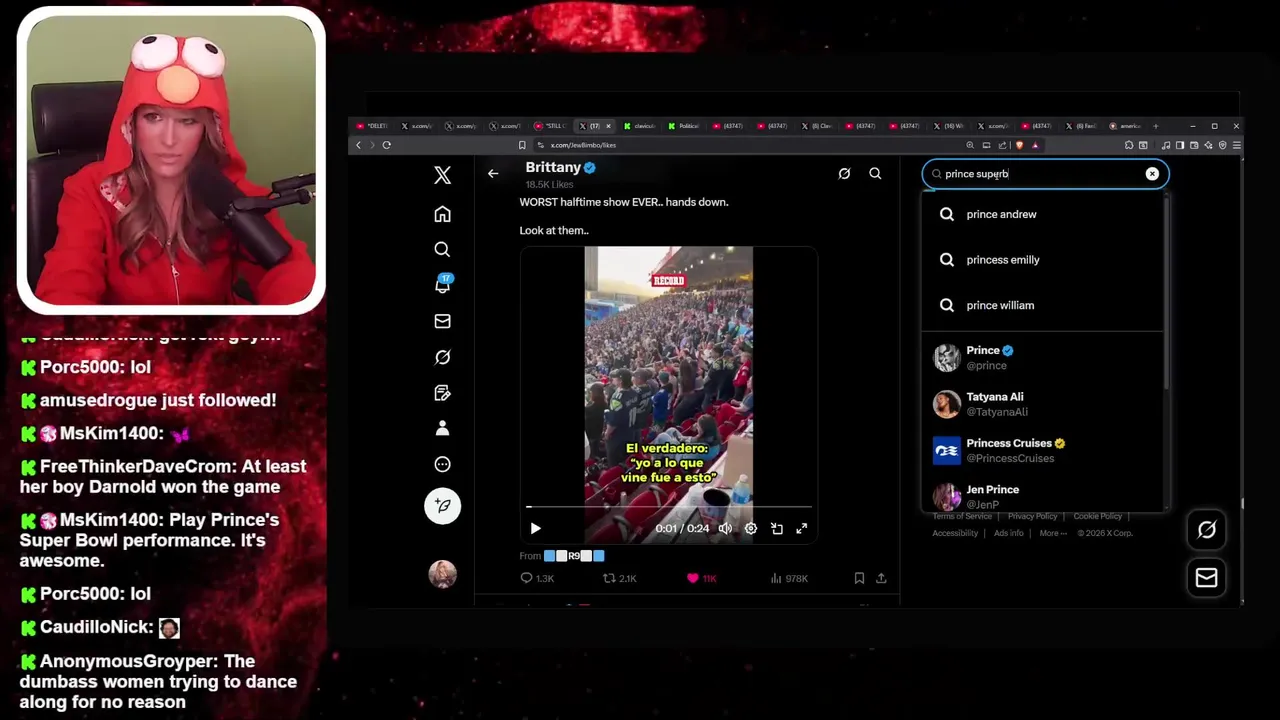Mute the video volume icon
Image resolution: width=1280 pixels, height=720 pixels.
[x=725, y=528]
